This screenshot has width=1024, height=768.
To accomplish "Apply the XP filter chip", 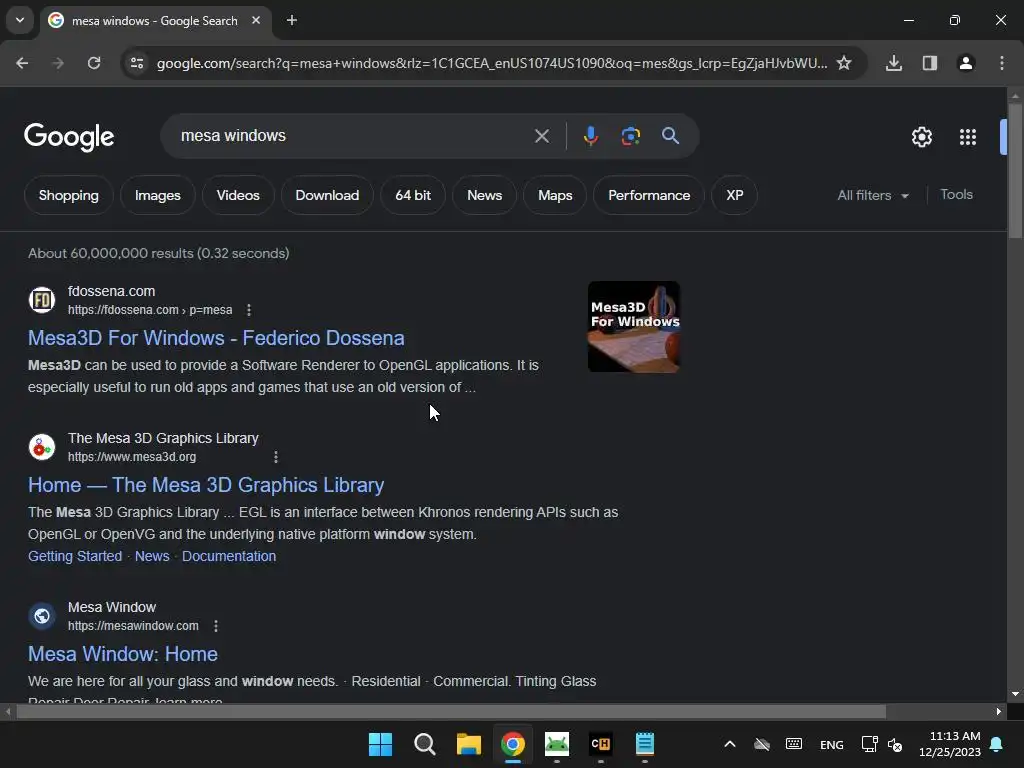I will point(735,195).
